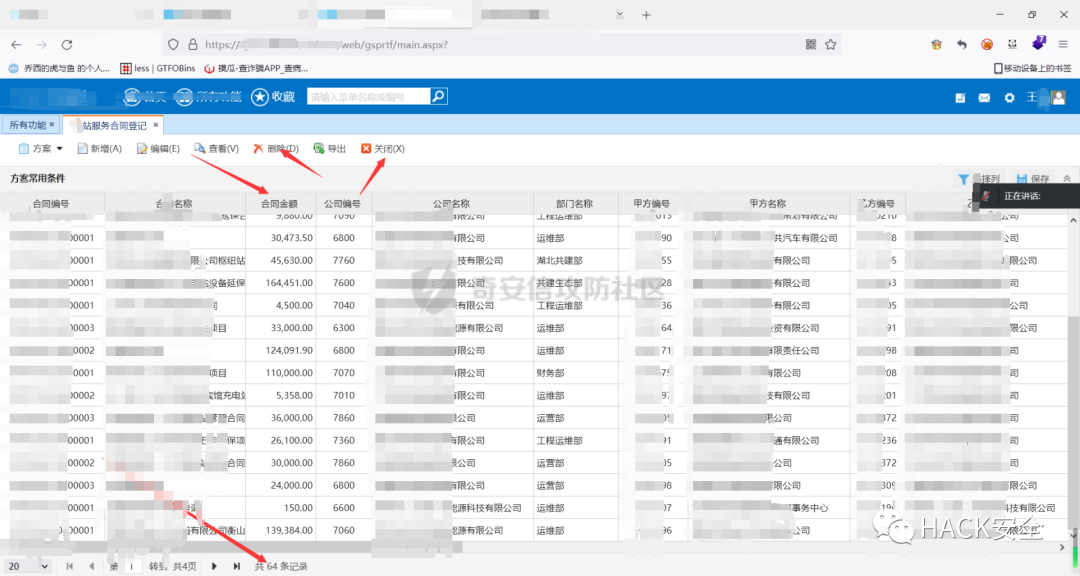This screenshot has height=576, width=1080.
Task: Click the company number cell 7760
Action: 344,260
